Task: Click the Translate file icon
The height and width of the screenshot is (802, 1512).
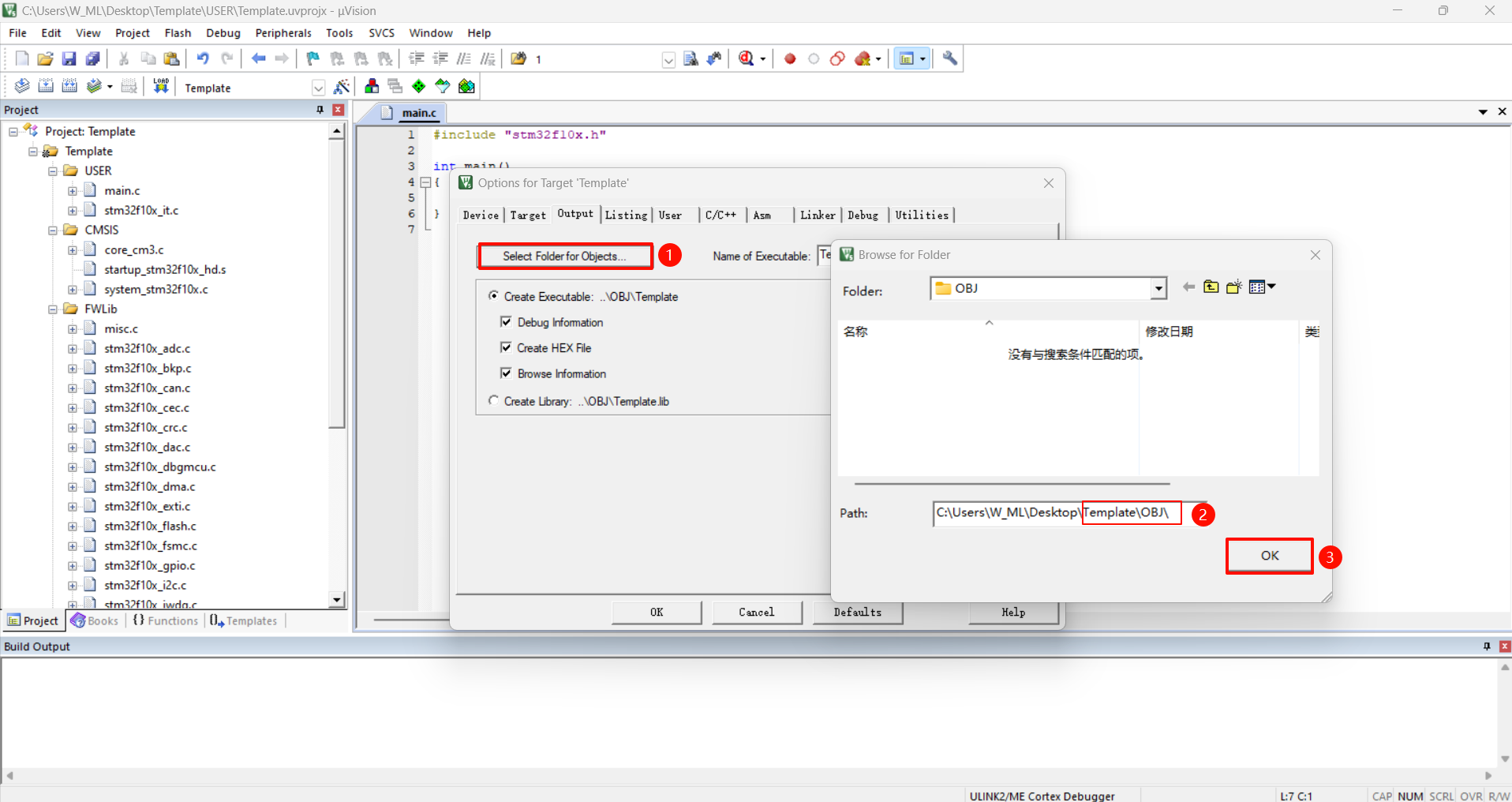Action: [22, 86]
